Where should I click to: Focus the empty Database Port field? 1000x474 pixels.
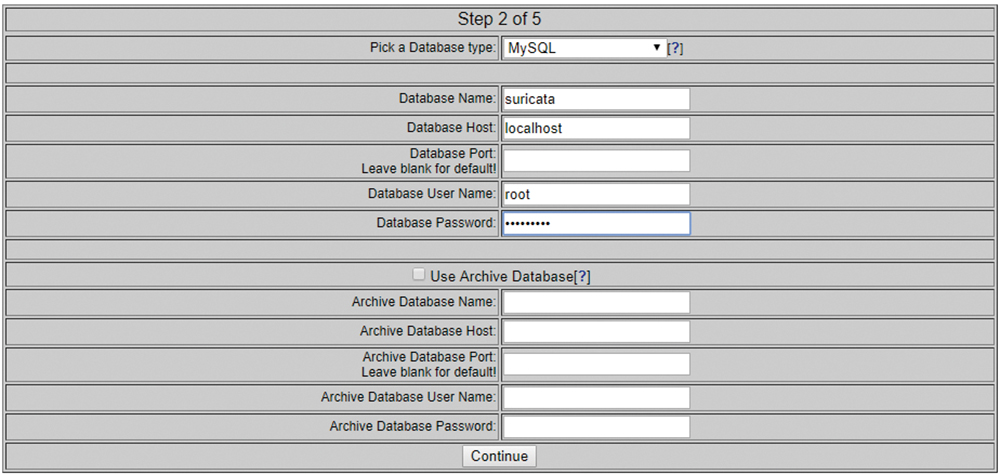pyautogui.click(x=596, y=161)
